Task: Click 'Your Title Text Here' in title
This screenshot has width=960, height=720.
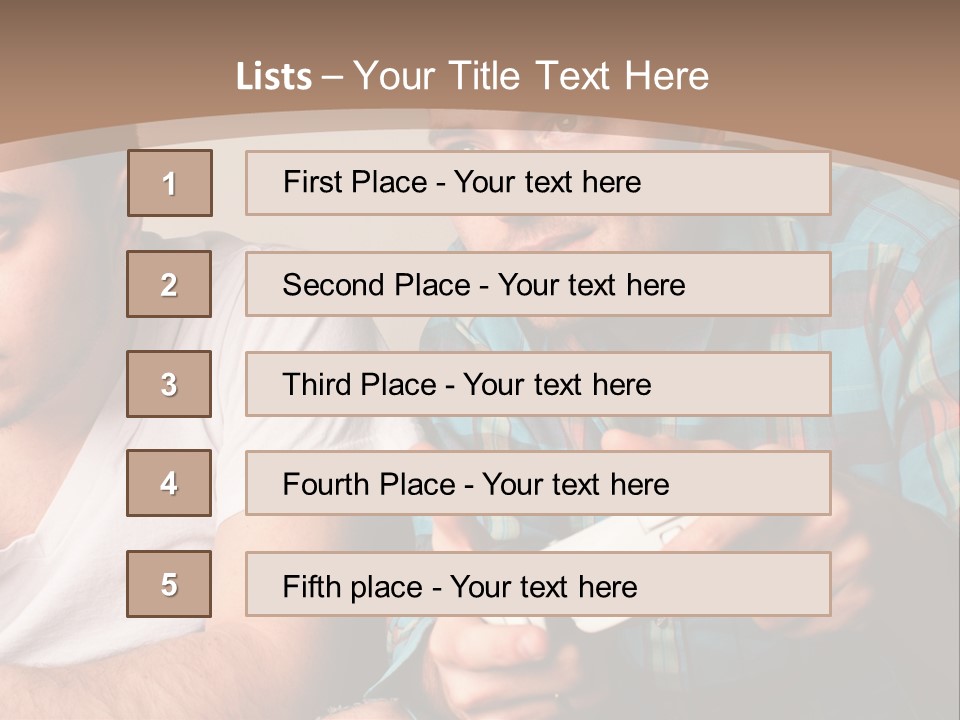Action: pos(531,76)
